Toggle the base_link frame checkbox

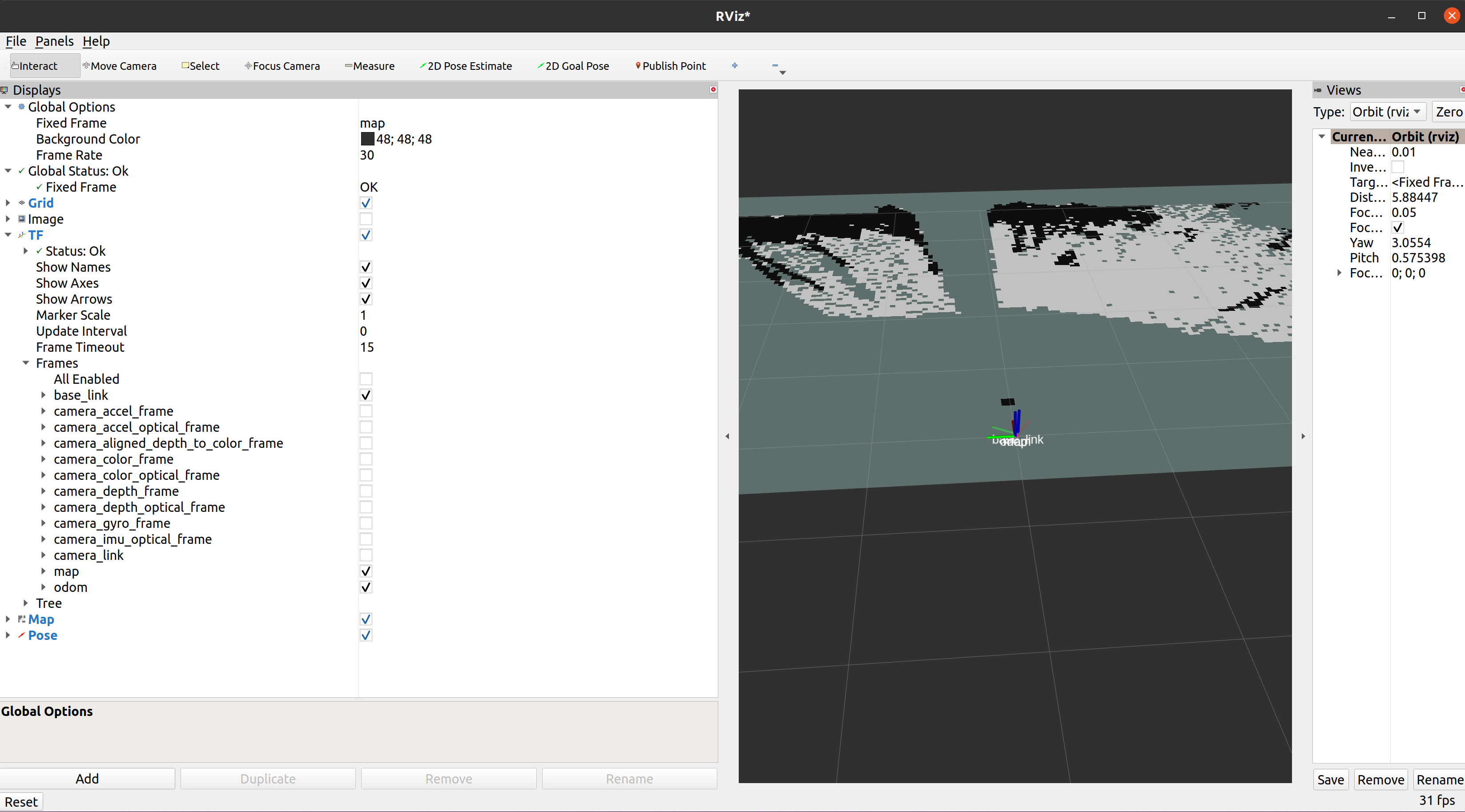pyautogui.click(x=366, y=394)
